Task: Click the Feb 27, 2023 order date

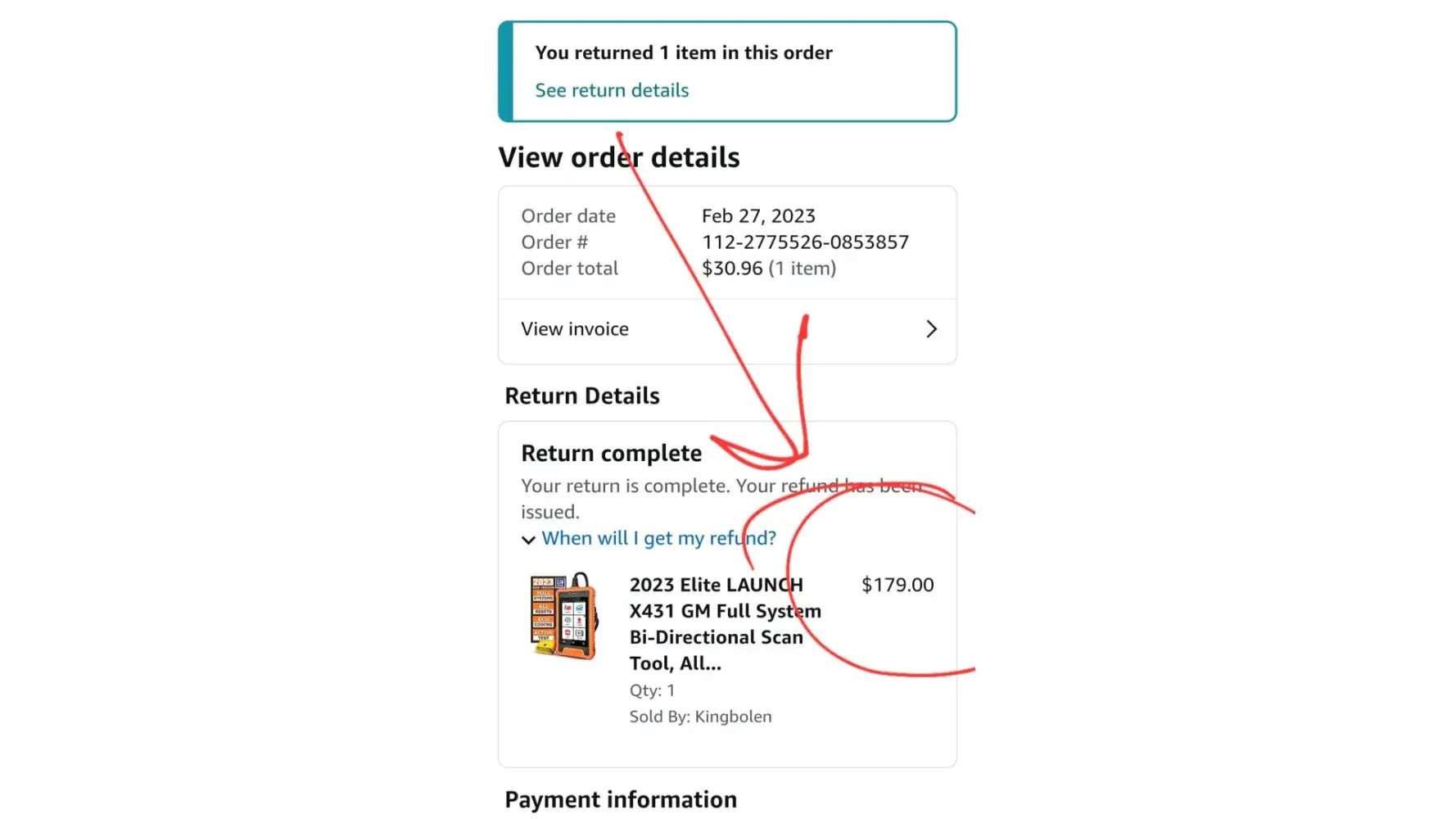Action: 758,216
